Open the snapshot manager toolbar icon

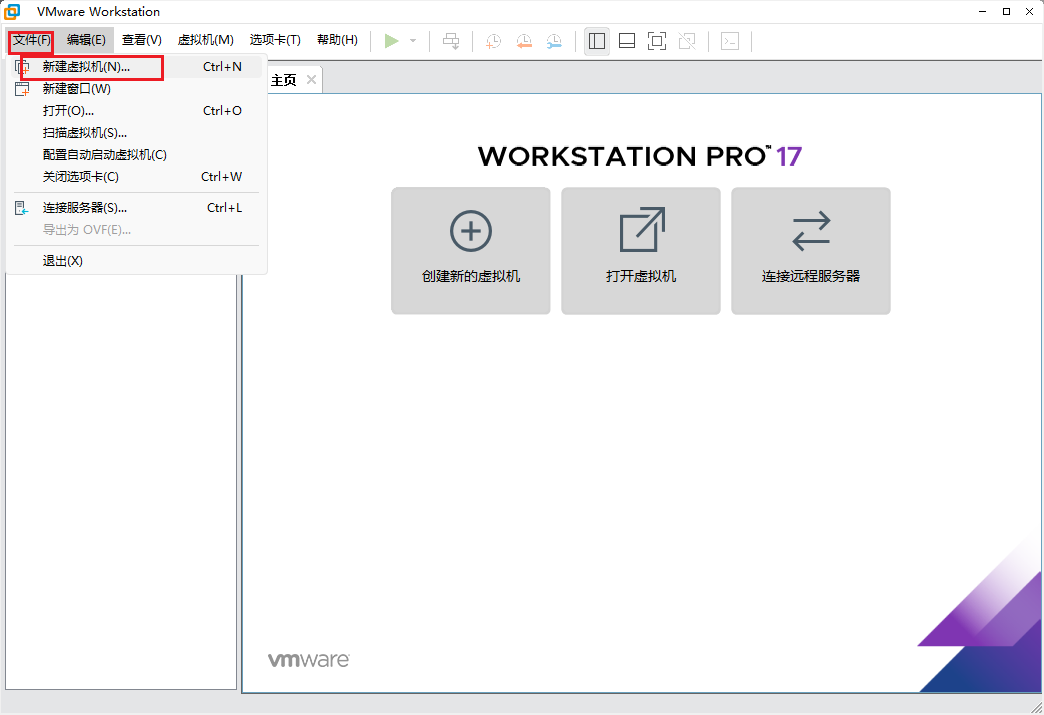click(x=554, y=41)
